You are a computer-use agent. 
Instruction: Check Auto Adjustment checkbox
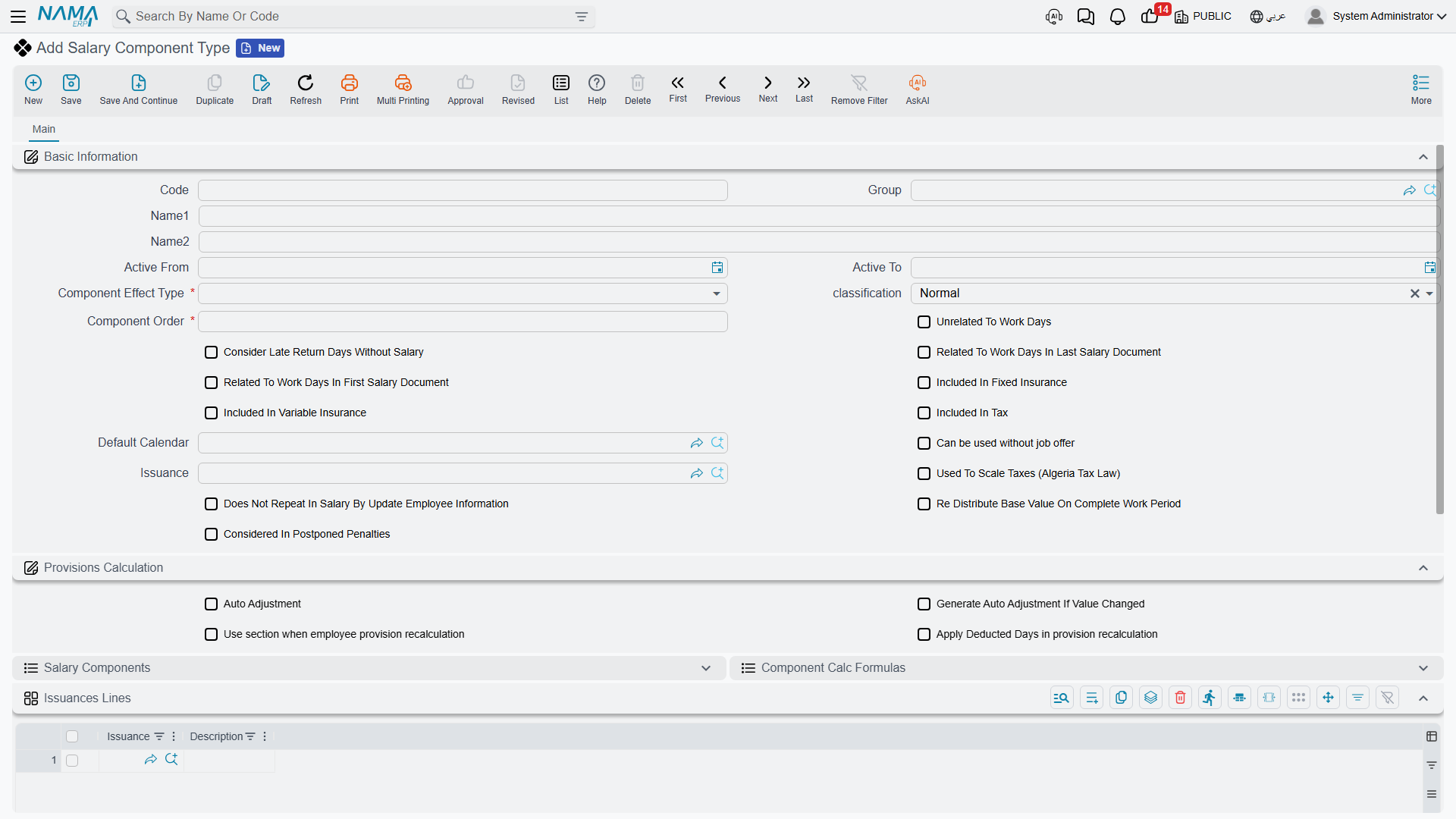click(212, 604)
